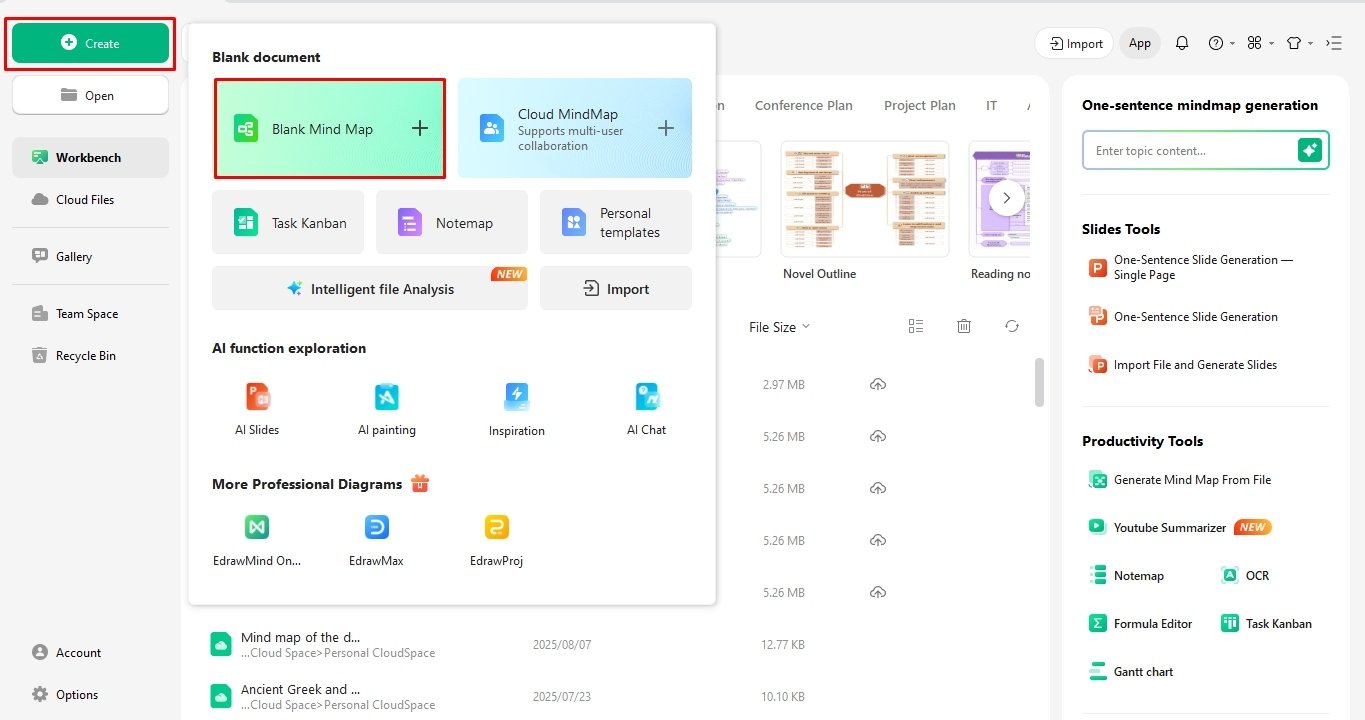Viewport: 1365px width, 720px height.
Task: Open Generate Mind Map From File
Action: click(x=1180, y=479)
